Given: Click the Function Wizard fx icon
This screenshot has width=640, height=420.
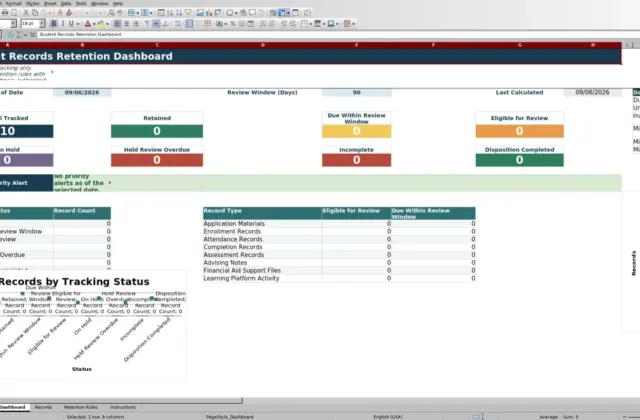Looking at the screenshot, I should coord(11,35).
